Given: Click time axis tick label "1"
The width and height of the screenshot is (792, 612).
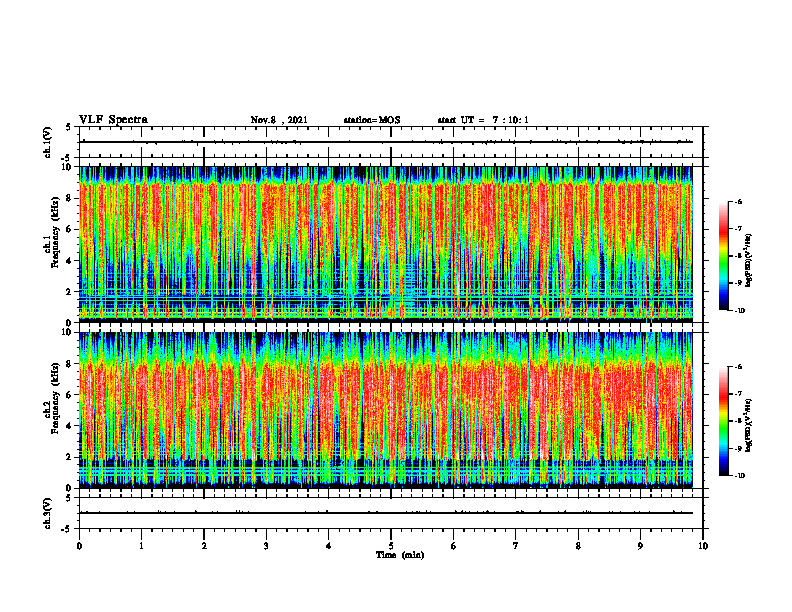Looking at the screenshot, I should [141, 546].
